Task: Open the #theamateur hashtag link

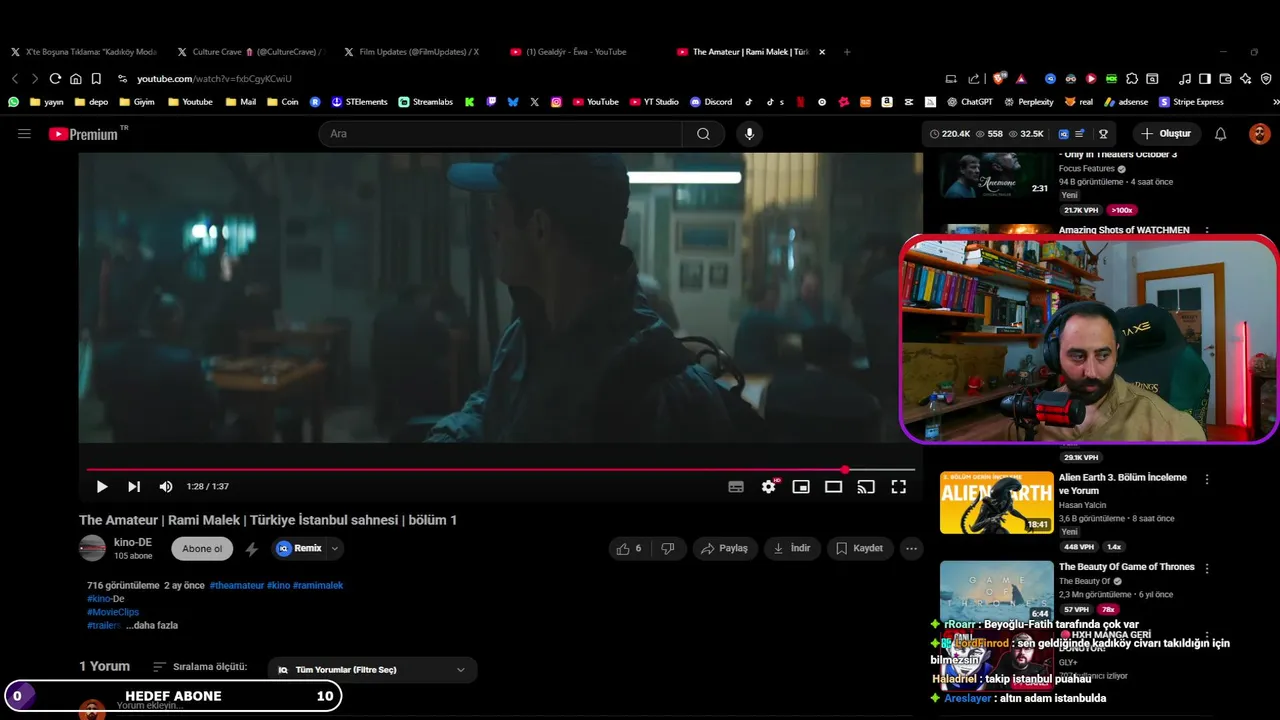Action: point(237,586)
